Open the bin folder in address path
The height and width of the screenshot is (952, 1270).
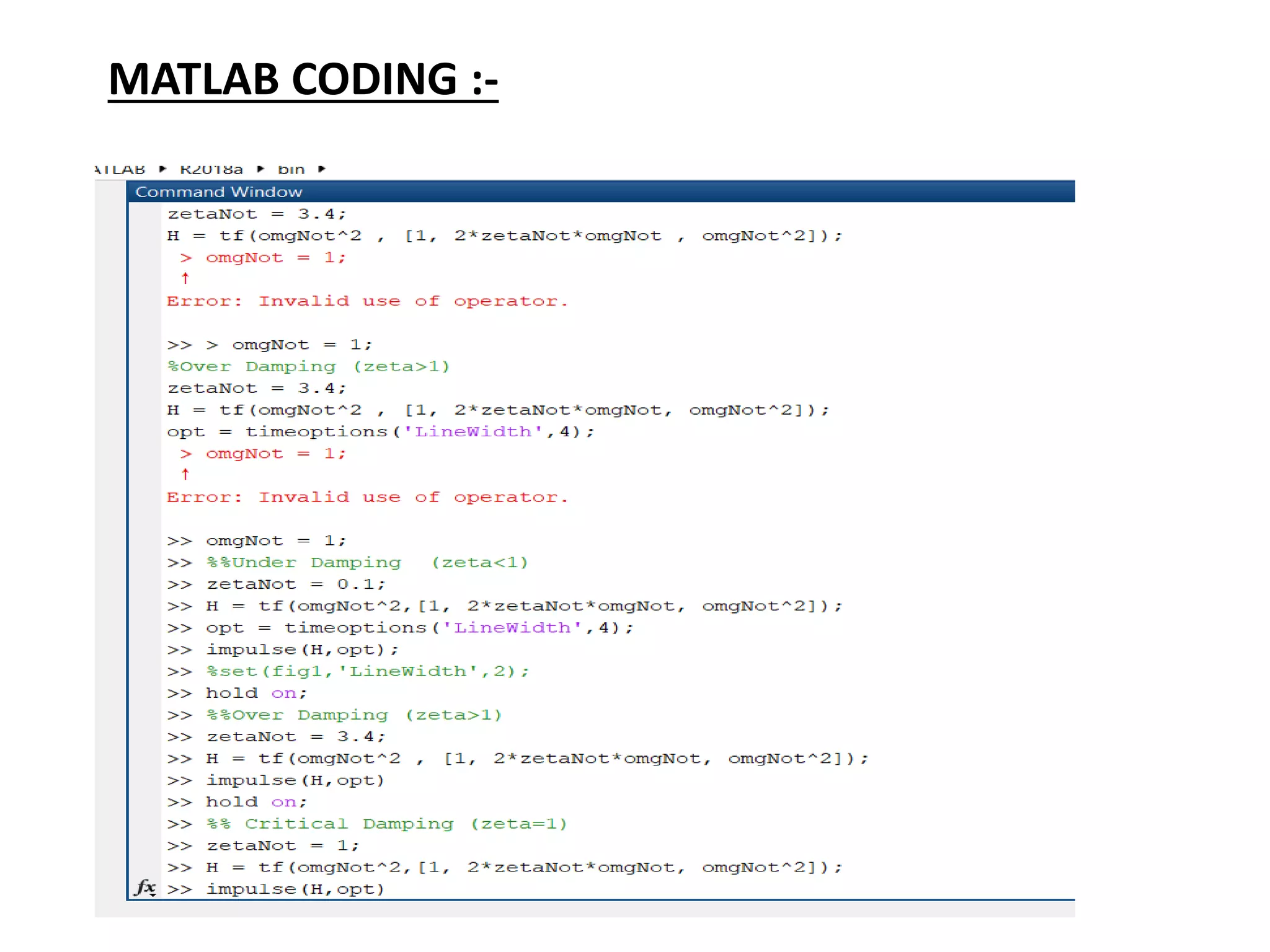pyautogui.click(x=291, y=169)
